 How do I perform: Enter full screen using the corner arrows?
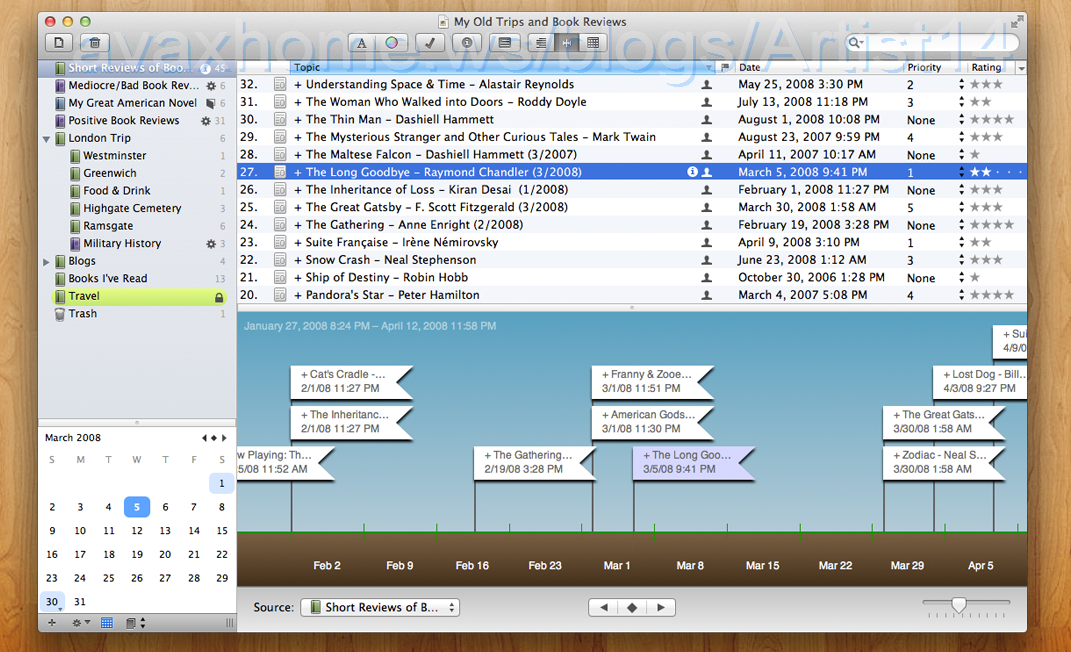(x=1017, y=22)
